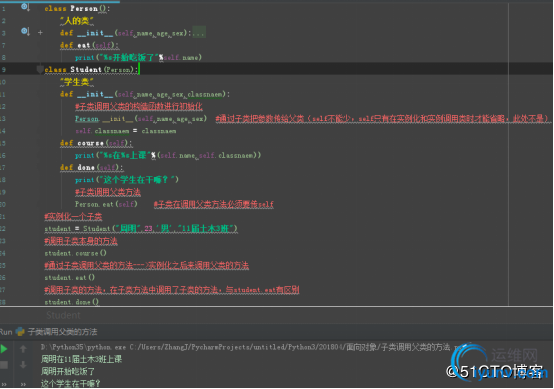This screenshot has width=554, height=389.
Task: Click console output '这个学生在干嘛？'
Action: pyautogui.click(x=71, y=383)
